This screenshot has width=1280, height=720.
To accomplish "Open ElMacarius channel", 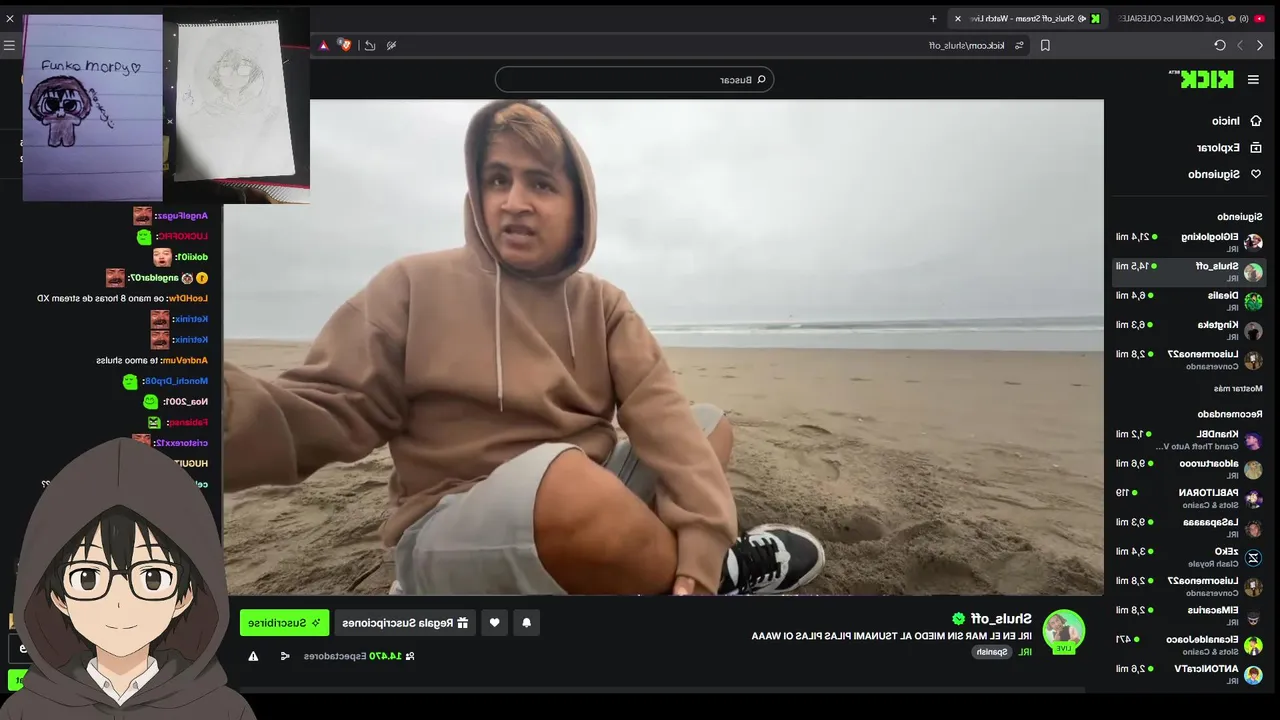I will pos(1189,615).
